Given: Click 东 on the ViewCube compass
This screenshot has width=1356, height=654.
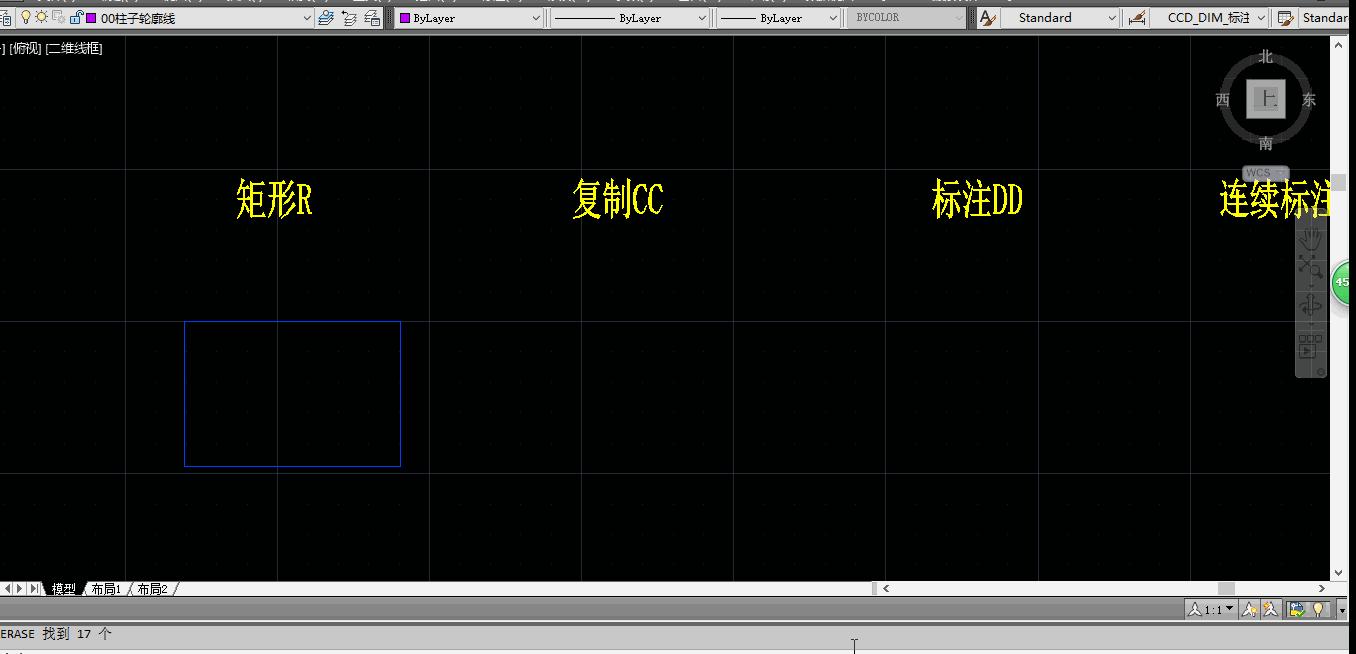Looking at the screenshot, I should tap(1309, 100).
